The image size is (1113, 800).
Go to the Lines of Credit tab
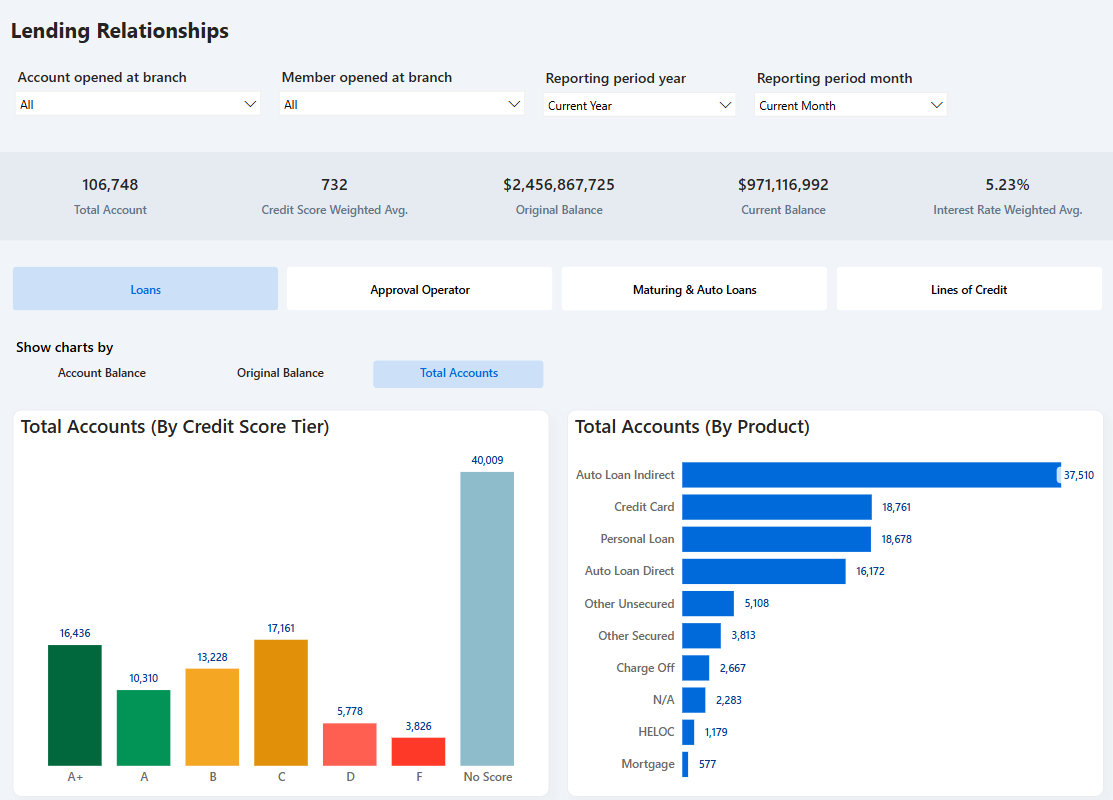tap(968, 289)
